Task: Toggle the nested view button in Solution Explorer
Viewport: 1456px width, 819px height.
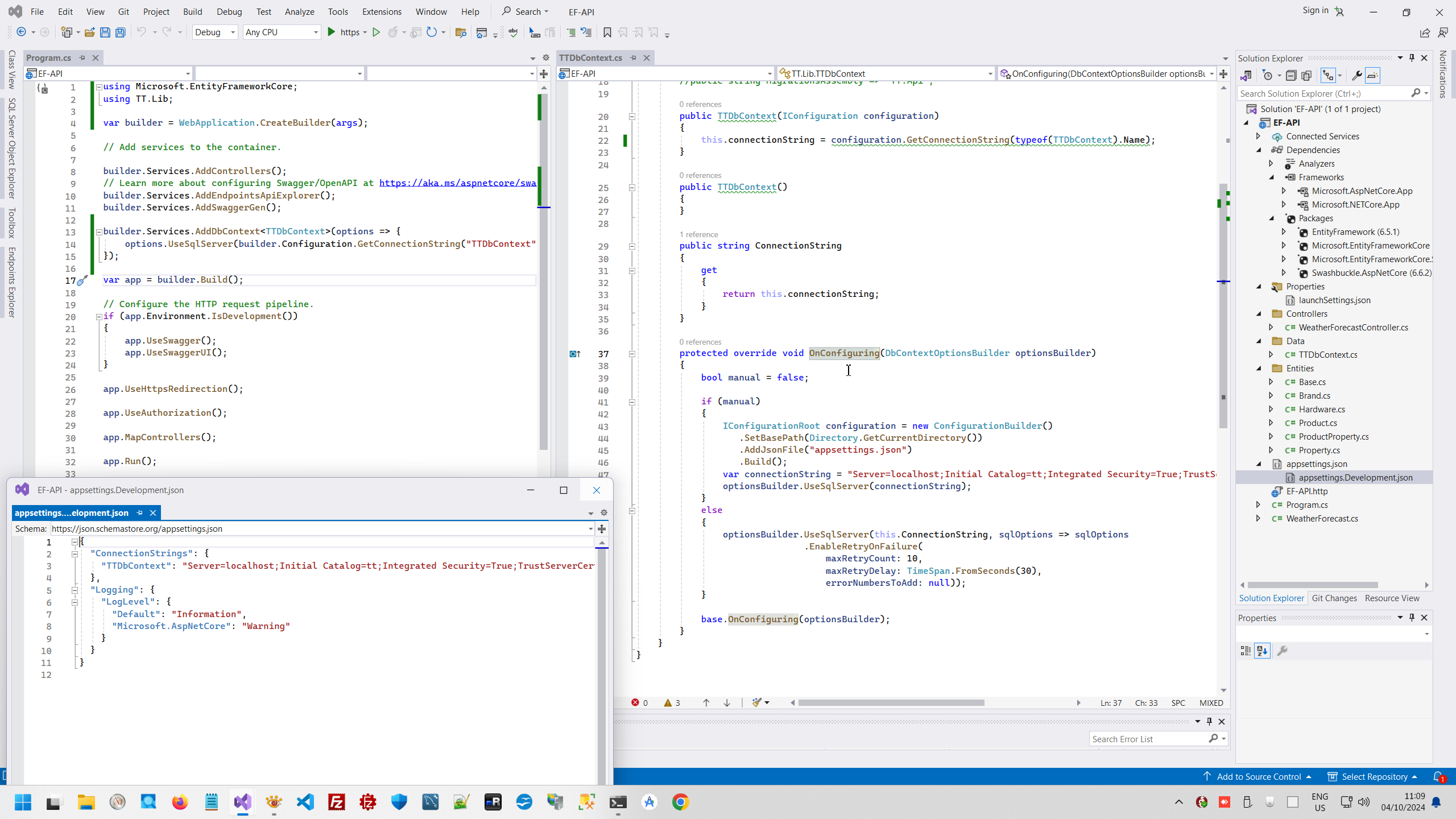Action: coord(1328,76)
